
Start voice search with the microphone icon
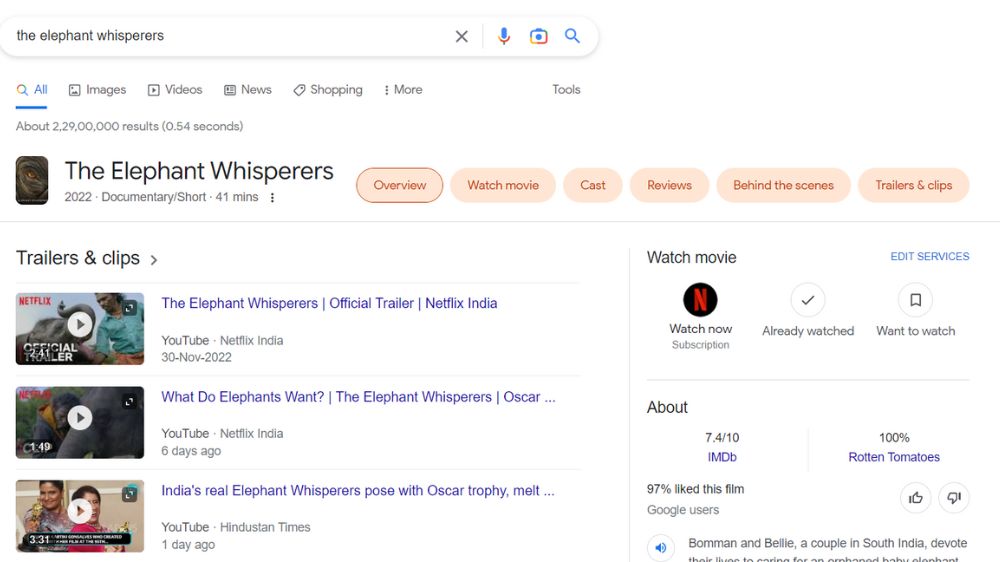click(x=504, y=36)
